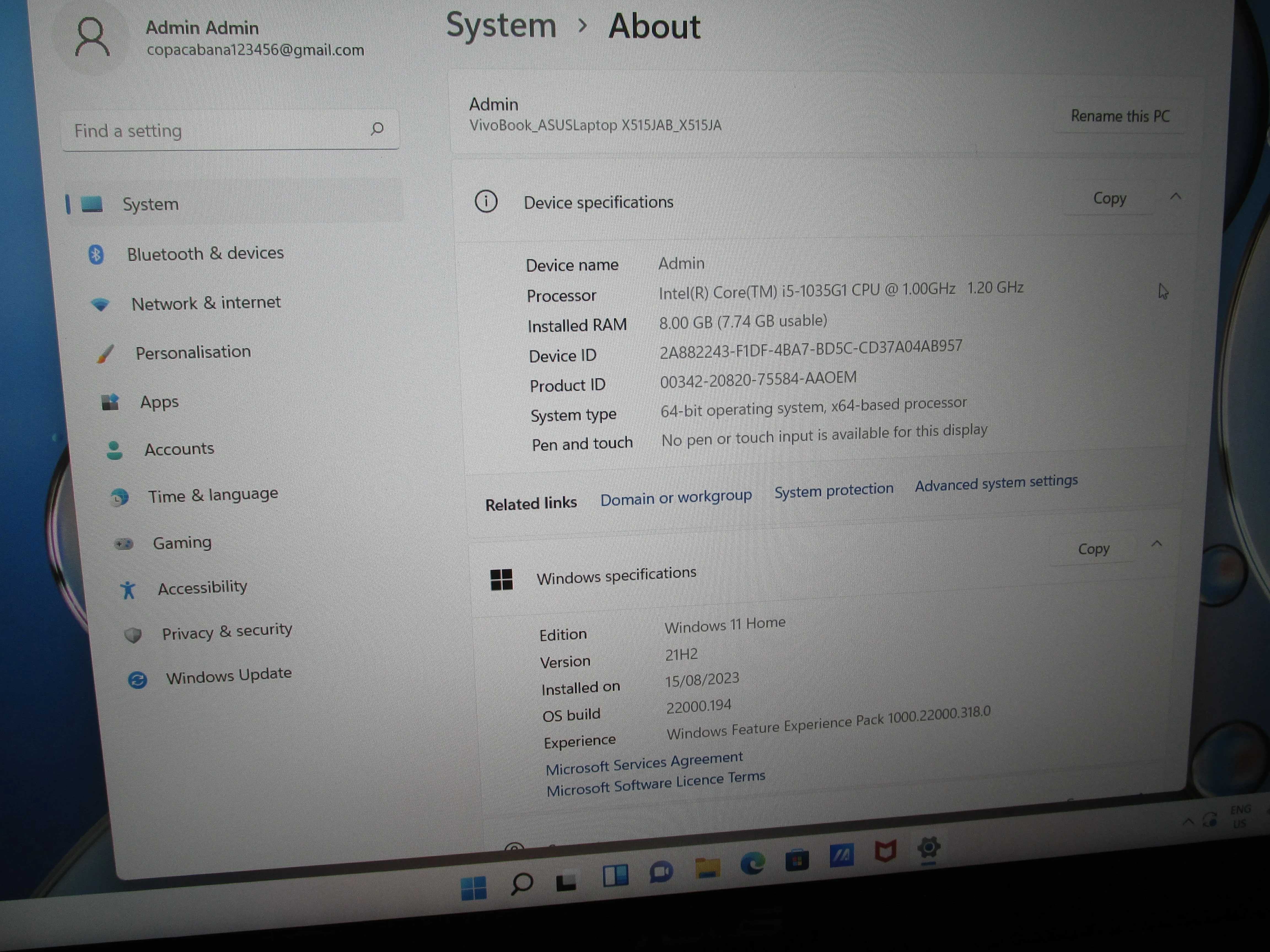Click the Installed on date 15/08/2023

tap(702, 680)
